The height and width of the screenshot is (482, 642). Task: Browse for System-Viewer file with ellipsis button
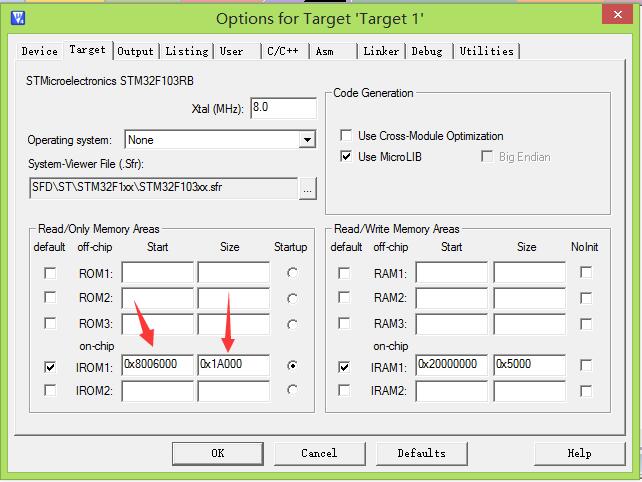pos(307,189)
